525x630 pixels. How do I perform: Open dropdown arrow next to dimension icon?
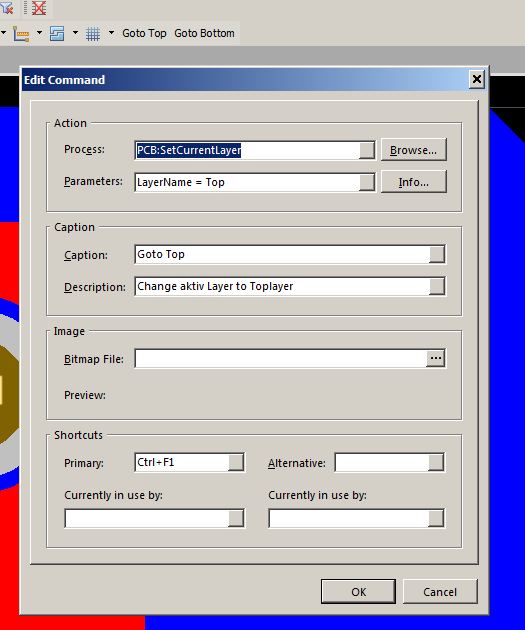pyautogui.click(x=39, y=33)
